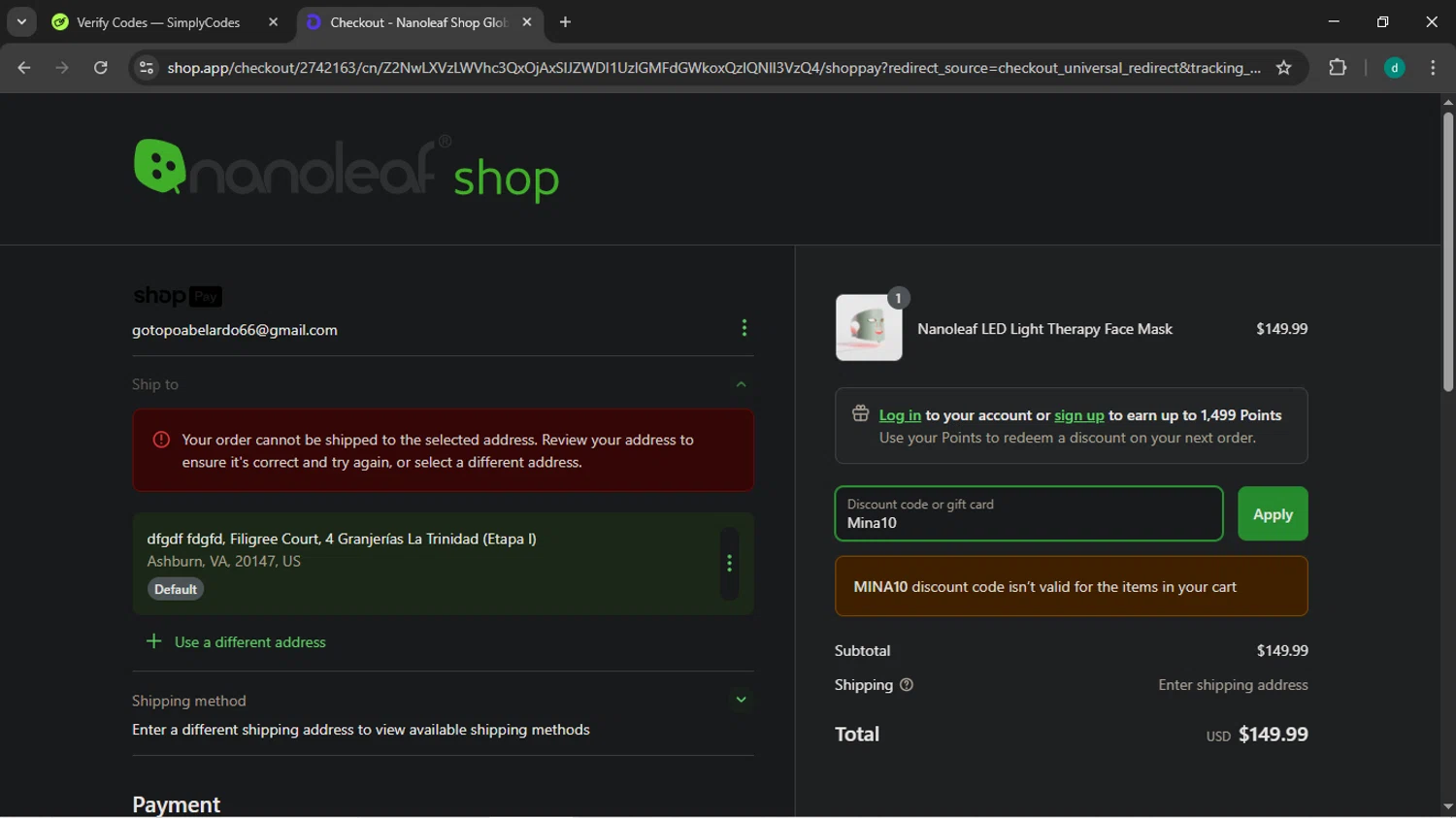1456x818 pixels.
Task: Collapse the Ship to section
Action: 741,384
